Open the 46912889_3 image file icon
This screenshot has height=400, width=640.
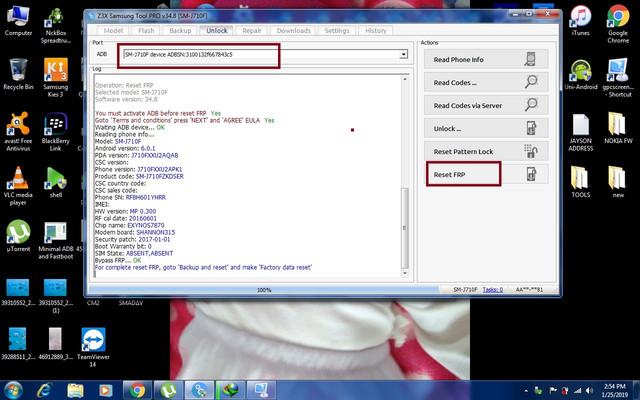coord(56,343)
